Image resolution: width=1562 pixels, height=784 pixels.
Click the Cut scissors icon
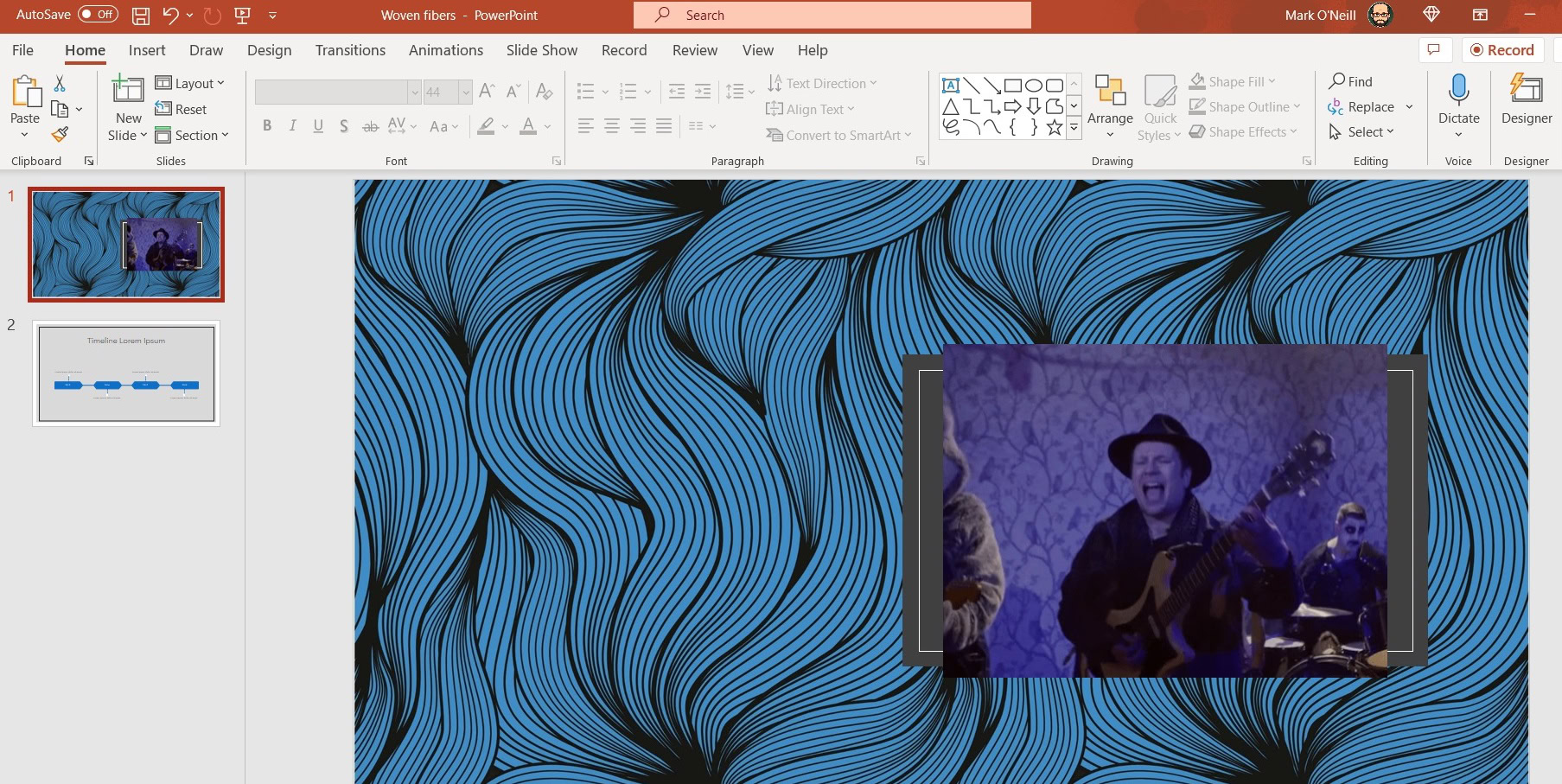click(60, 83)
